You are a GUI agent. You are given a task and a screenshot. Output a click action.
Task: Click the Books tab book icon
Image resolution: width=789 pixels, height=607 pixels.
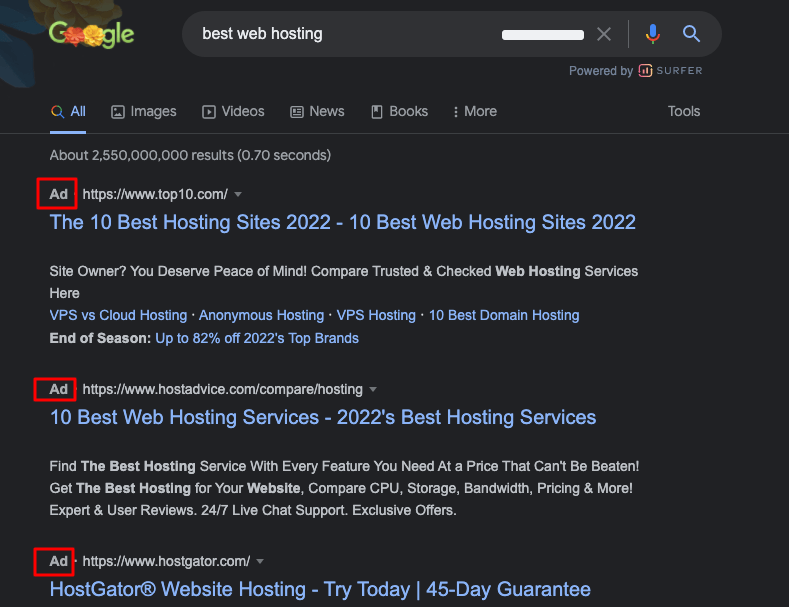point(377,112)
